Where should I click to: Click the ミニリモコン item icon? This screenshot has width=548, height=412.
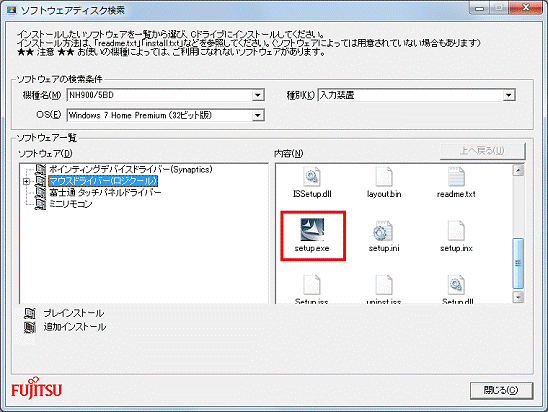tap(41, 204)
